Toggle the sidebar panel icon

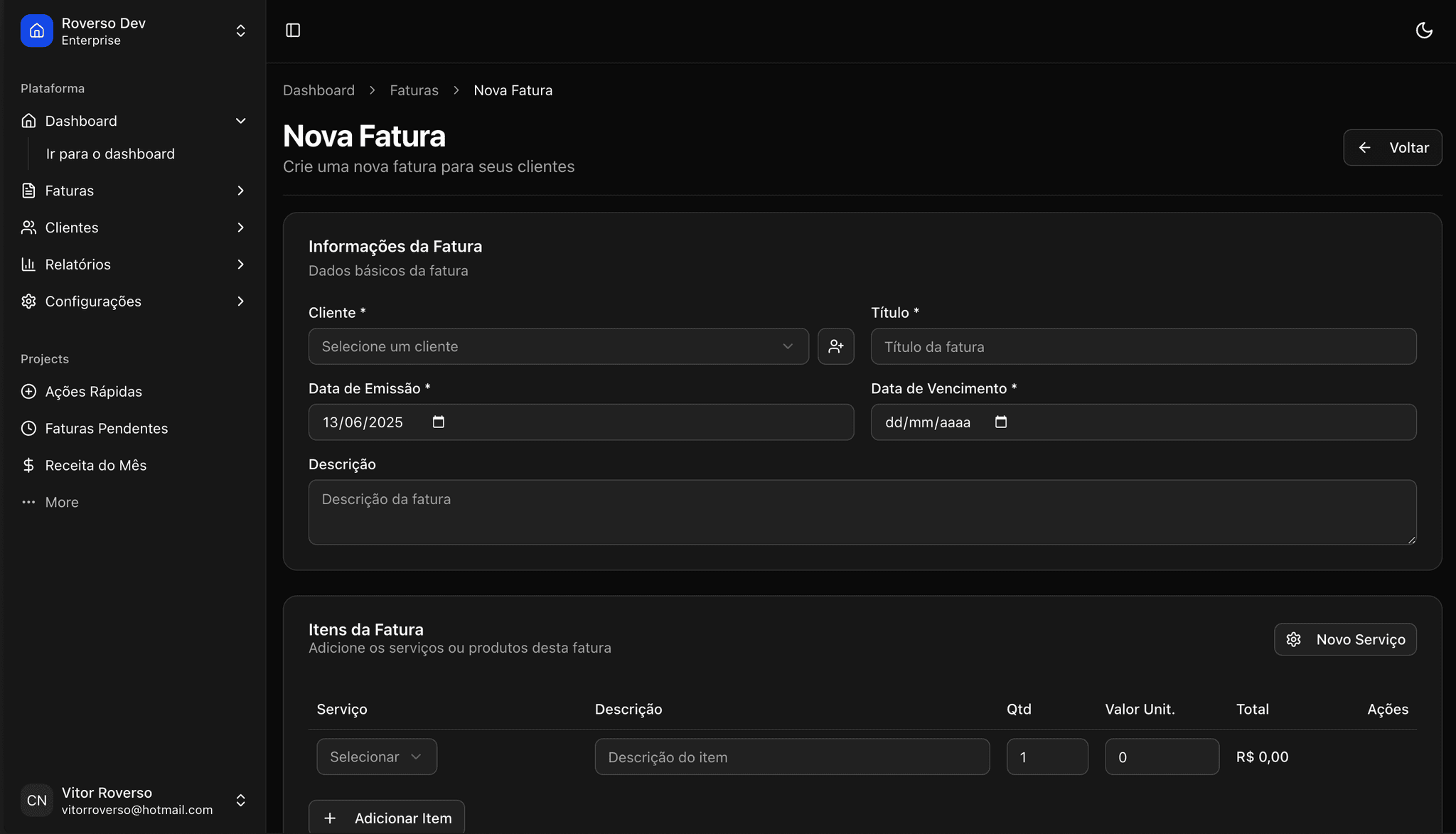293,31
